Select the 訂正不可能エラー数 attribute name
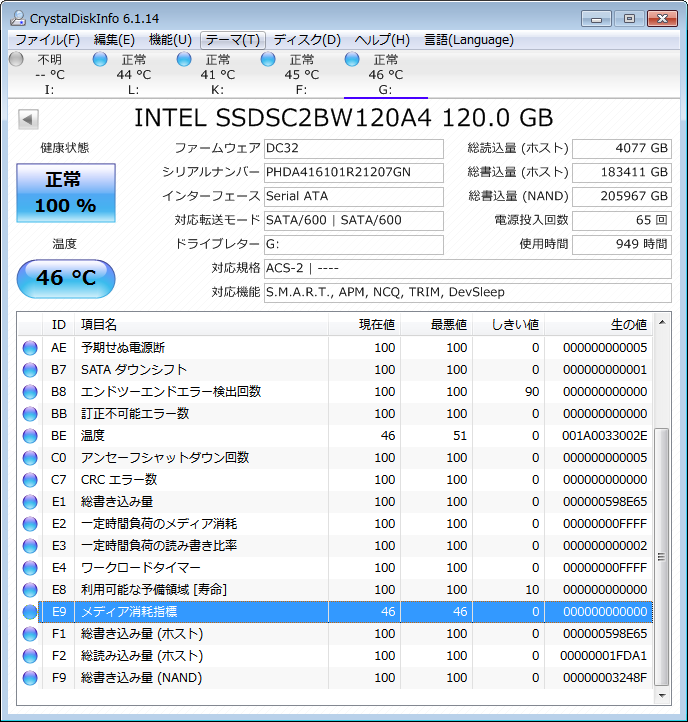This screenshot has width=688, height=722. coord(135,413)
